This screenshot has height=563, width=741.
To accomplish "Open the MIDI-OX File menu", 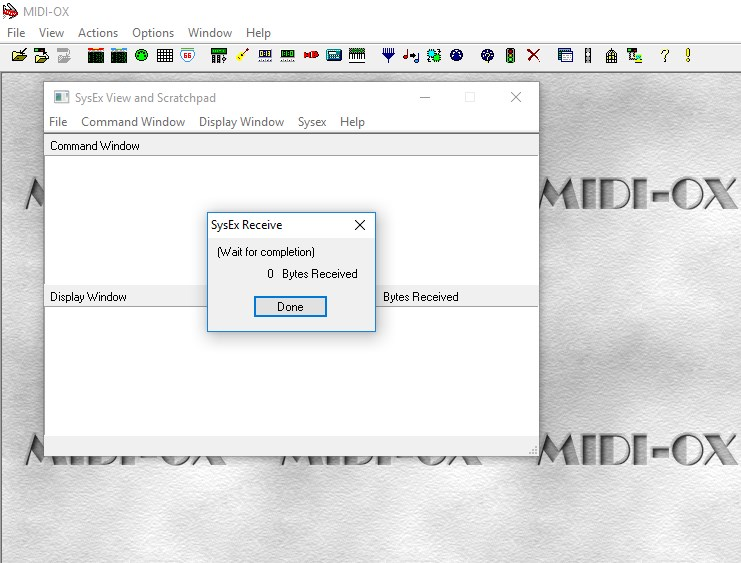I will 16,33.
